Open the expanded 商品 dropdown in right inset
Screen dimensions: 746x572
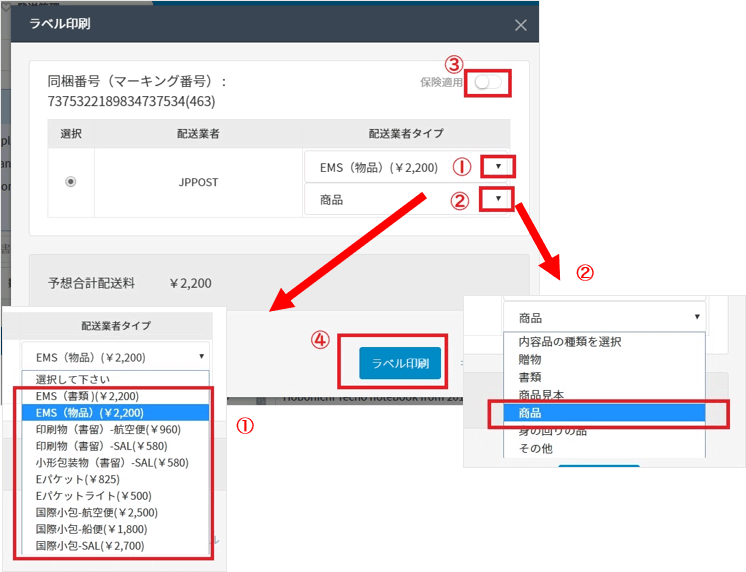[604, 317]
